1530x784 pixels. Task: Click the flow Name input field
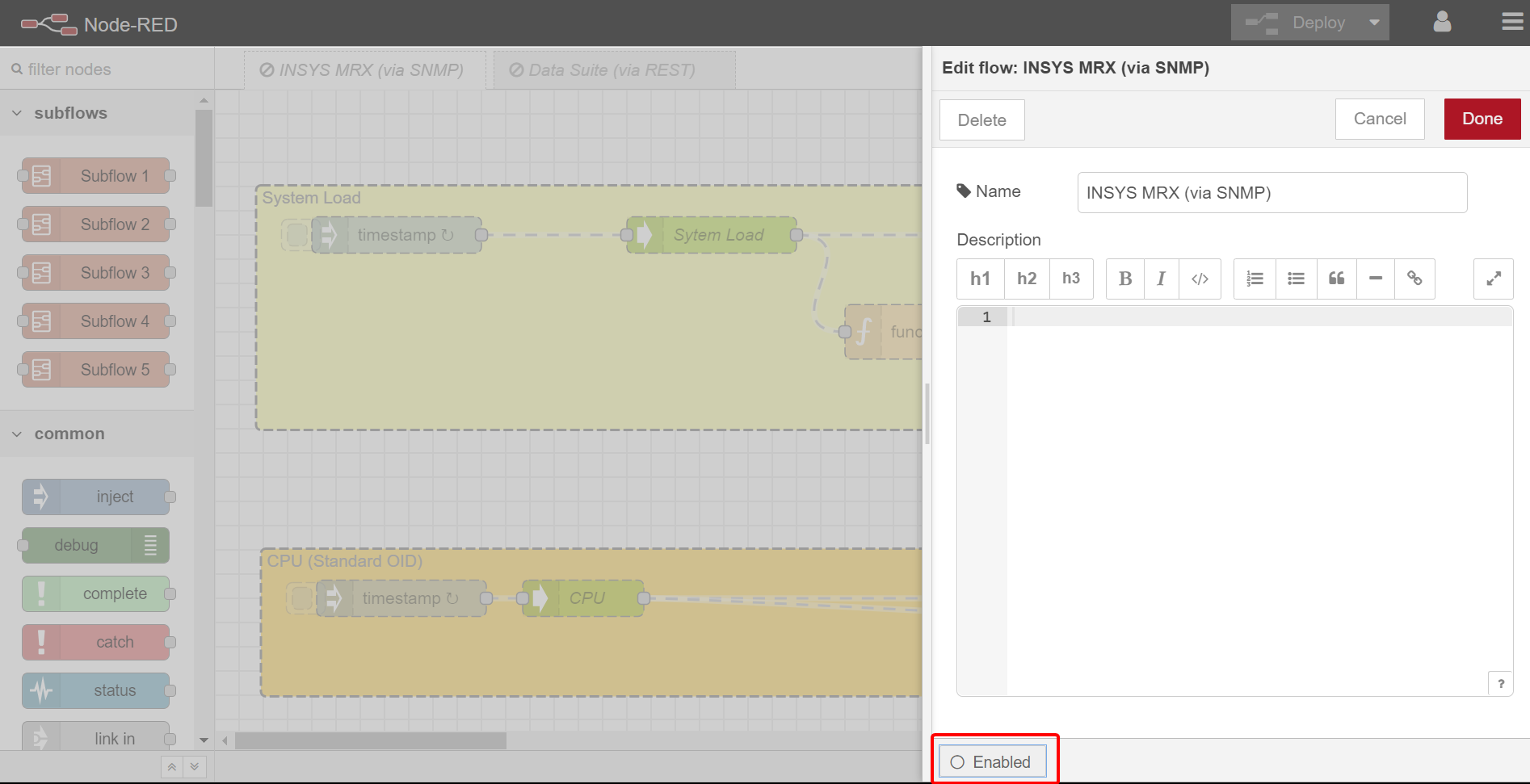(1271, 193)
